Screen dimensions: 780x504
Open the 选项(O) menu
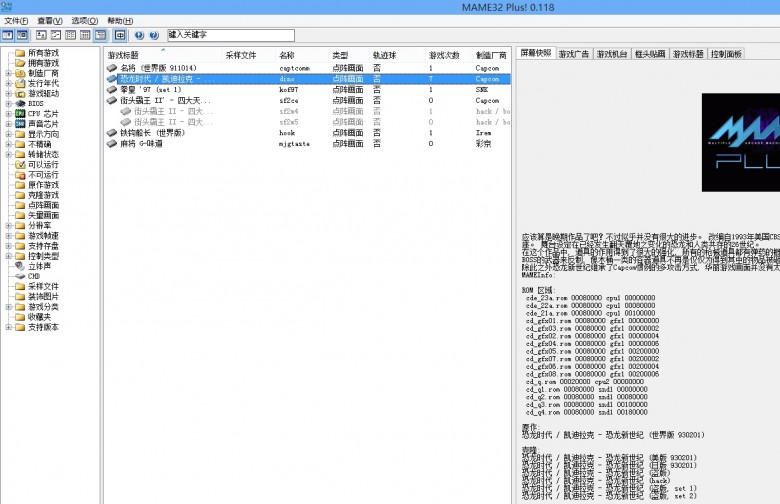tap(85, 20)
